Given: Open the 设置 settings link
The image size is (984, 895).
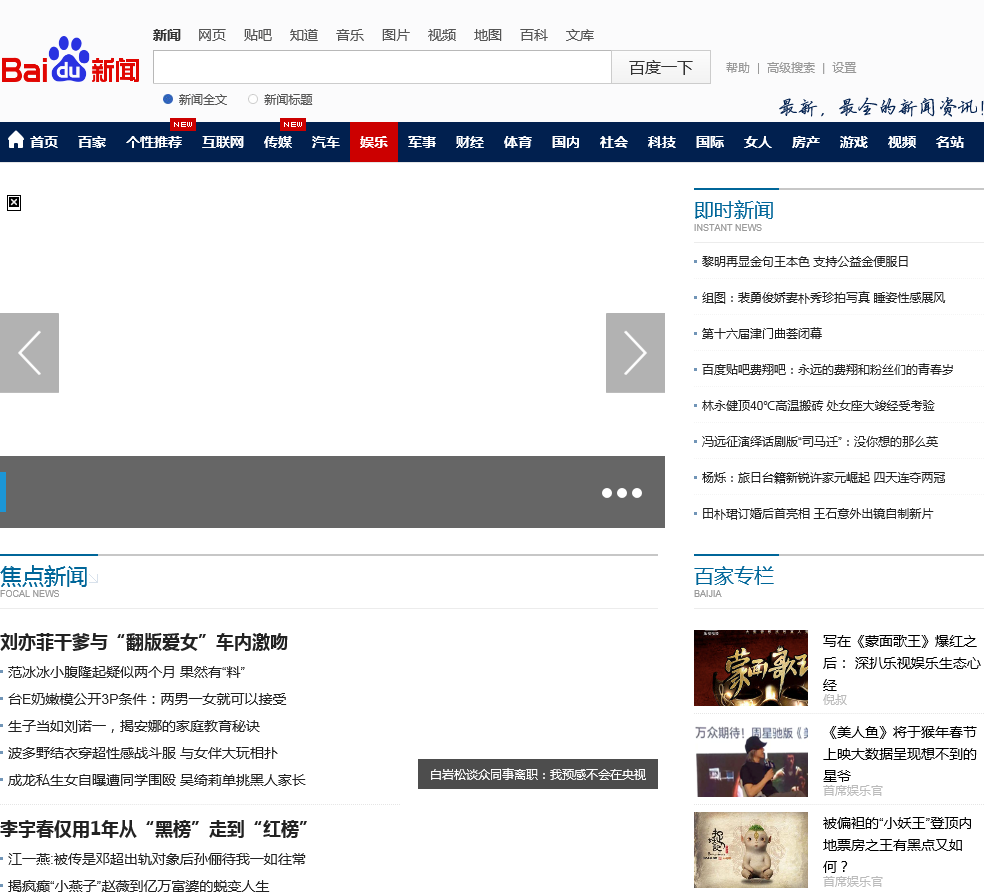Looking at the screenshot, I should click(x=844, y=68).
